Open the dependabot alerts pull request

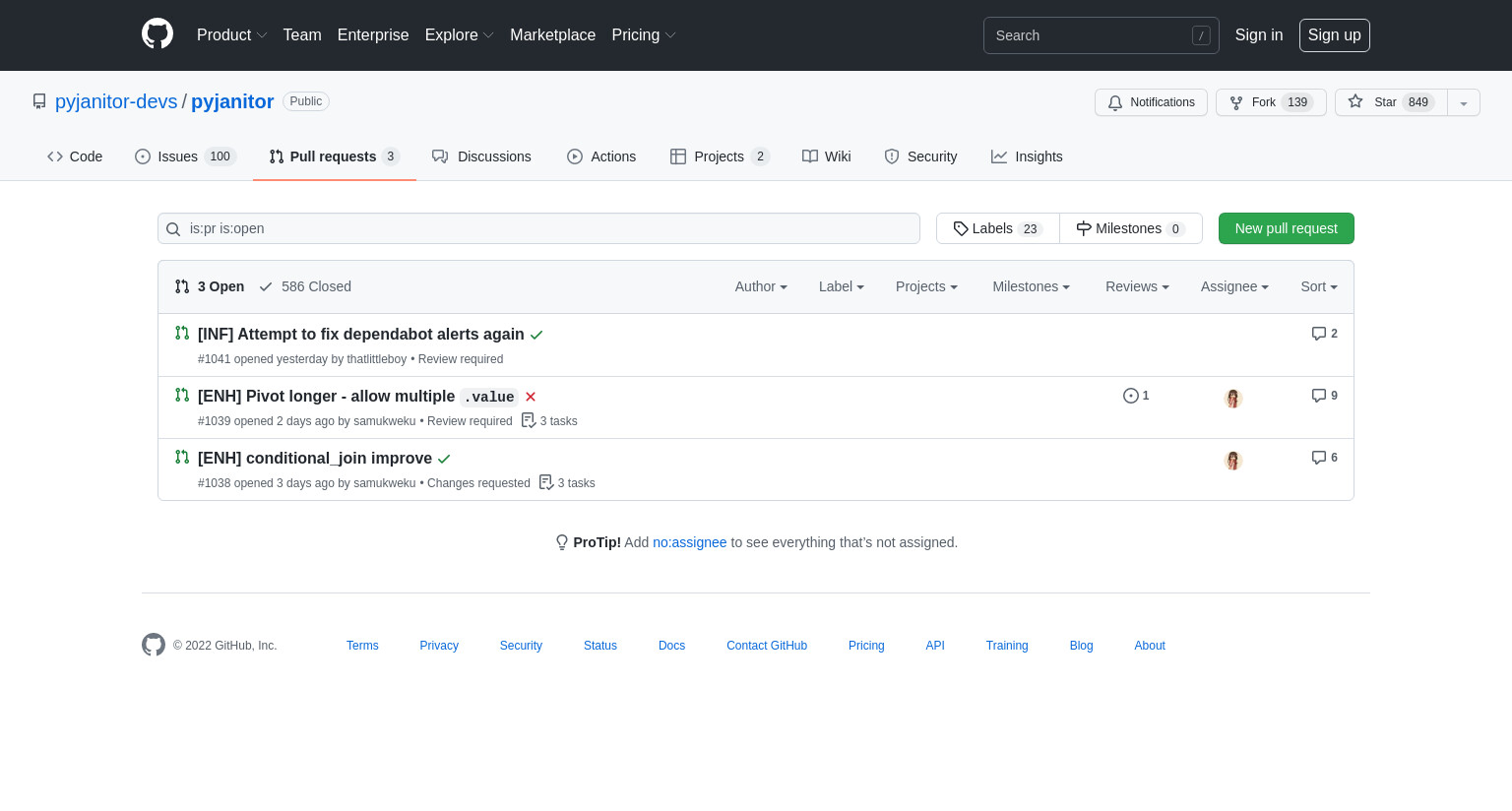point(361,335)
